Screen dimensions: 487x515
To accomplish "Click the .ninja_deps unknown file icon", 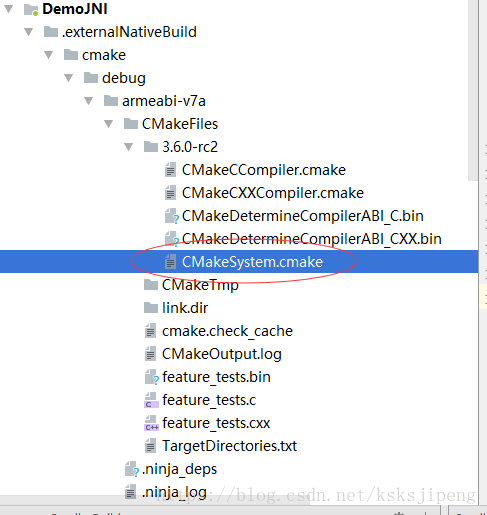I will pyautogui.click(x=132, y=469).
